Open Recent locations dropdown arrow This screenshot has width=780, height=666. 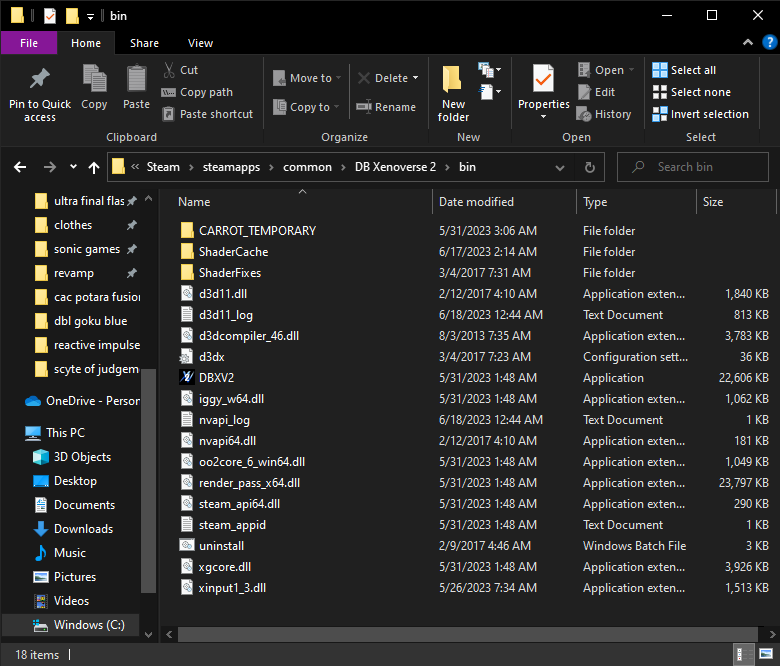(73, 167)
